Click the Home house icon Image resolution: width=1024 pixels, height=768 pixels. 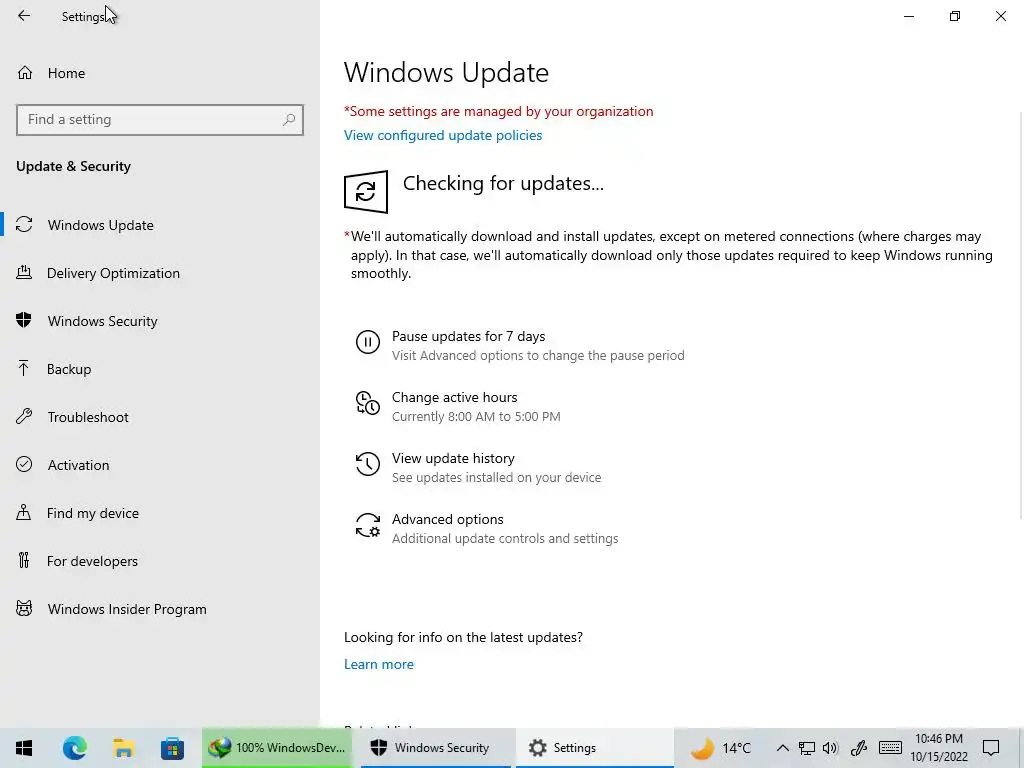[x=25, y=72]
